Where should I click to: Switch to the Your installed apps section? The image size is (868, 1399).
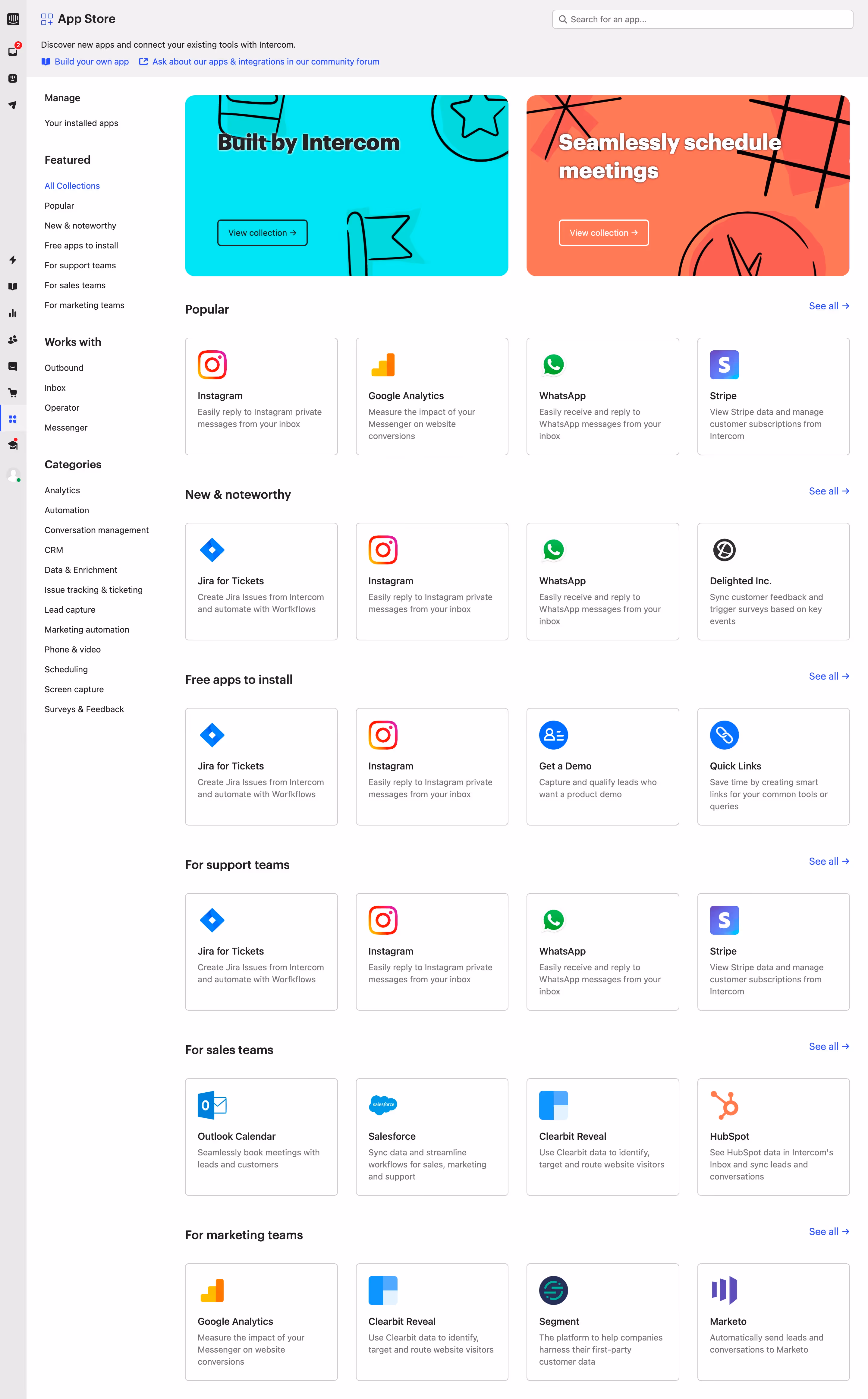pos(81,123)
